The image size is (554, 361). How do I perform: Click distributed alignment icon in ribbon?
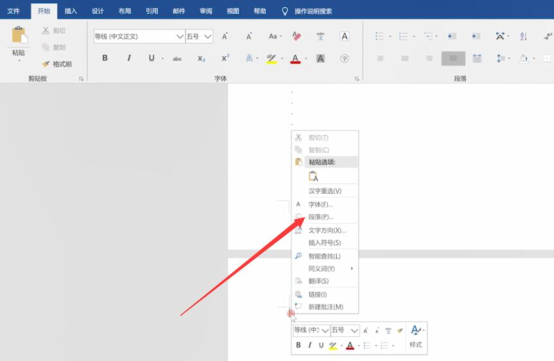477,58
